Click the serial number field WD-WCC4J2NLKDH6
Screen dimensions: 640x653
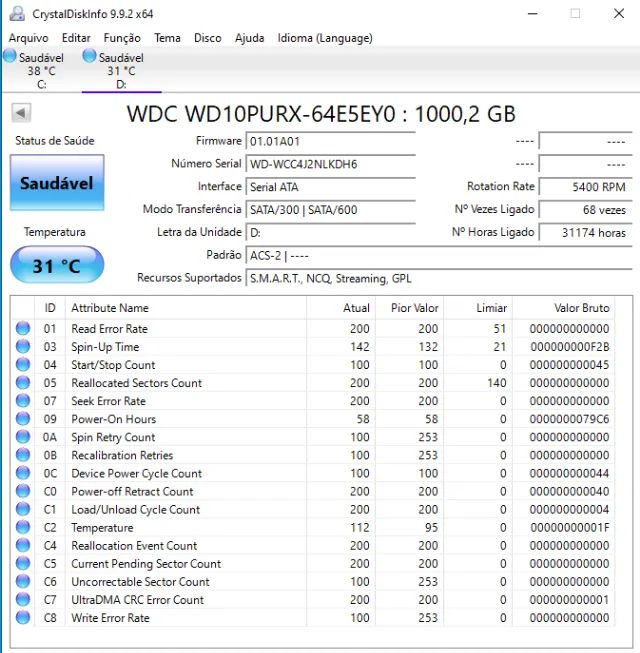(x=331, y=164)
